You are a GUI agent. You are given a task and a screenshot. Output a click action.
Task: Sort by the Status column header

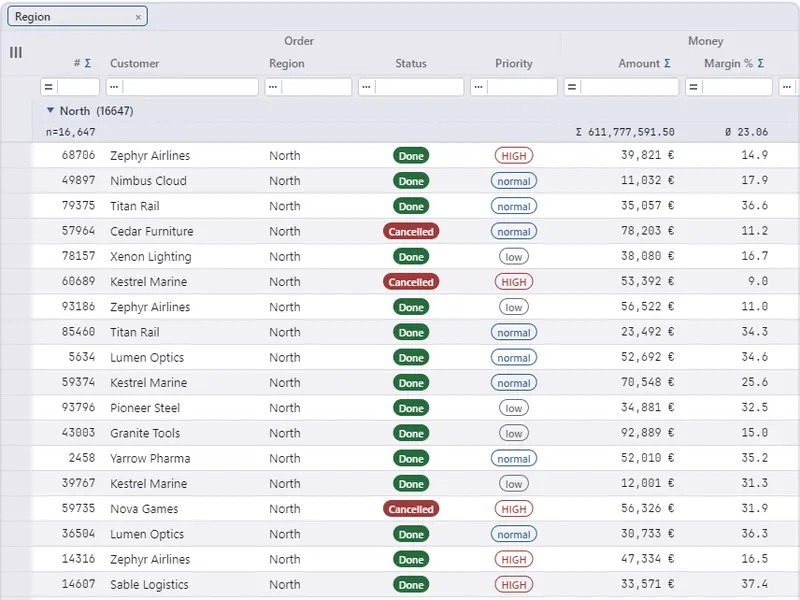coord(411,63)
